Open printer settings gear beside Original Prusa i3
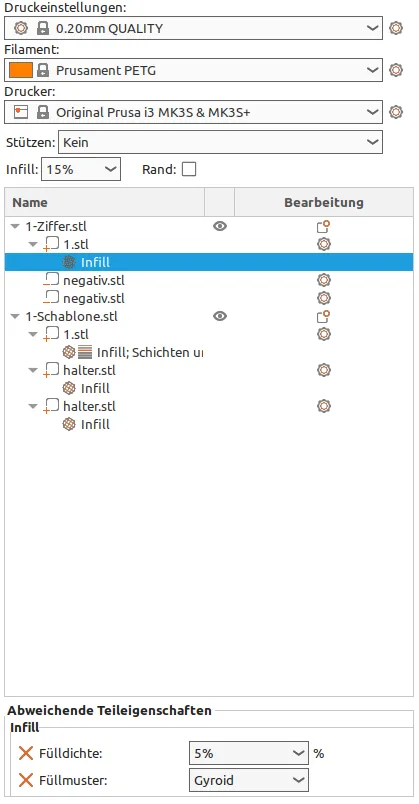The height and width of the screenshot is (804, 419). [395, 112]
